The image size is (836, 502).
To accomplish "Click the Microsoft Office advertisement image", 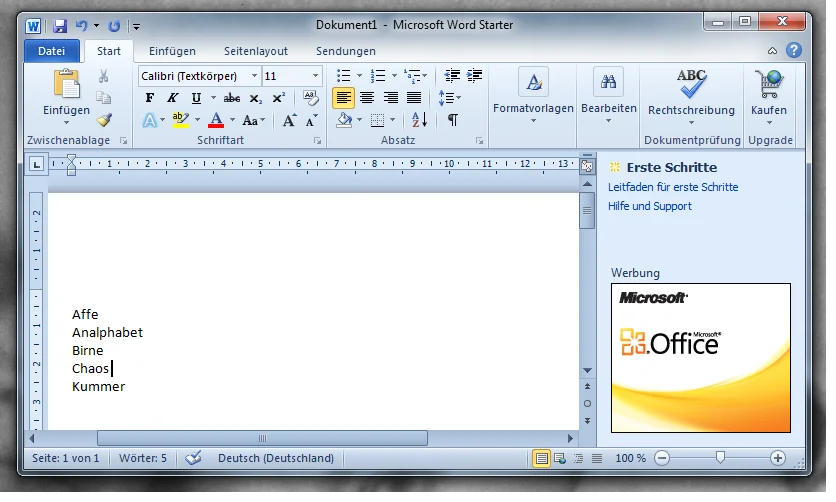I will click(x=701, y=358).
